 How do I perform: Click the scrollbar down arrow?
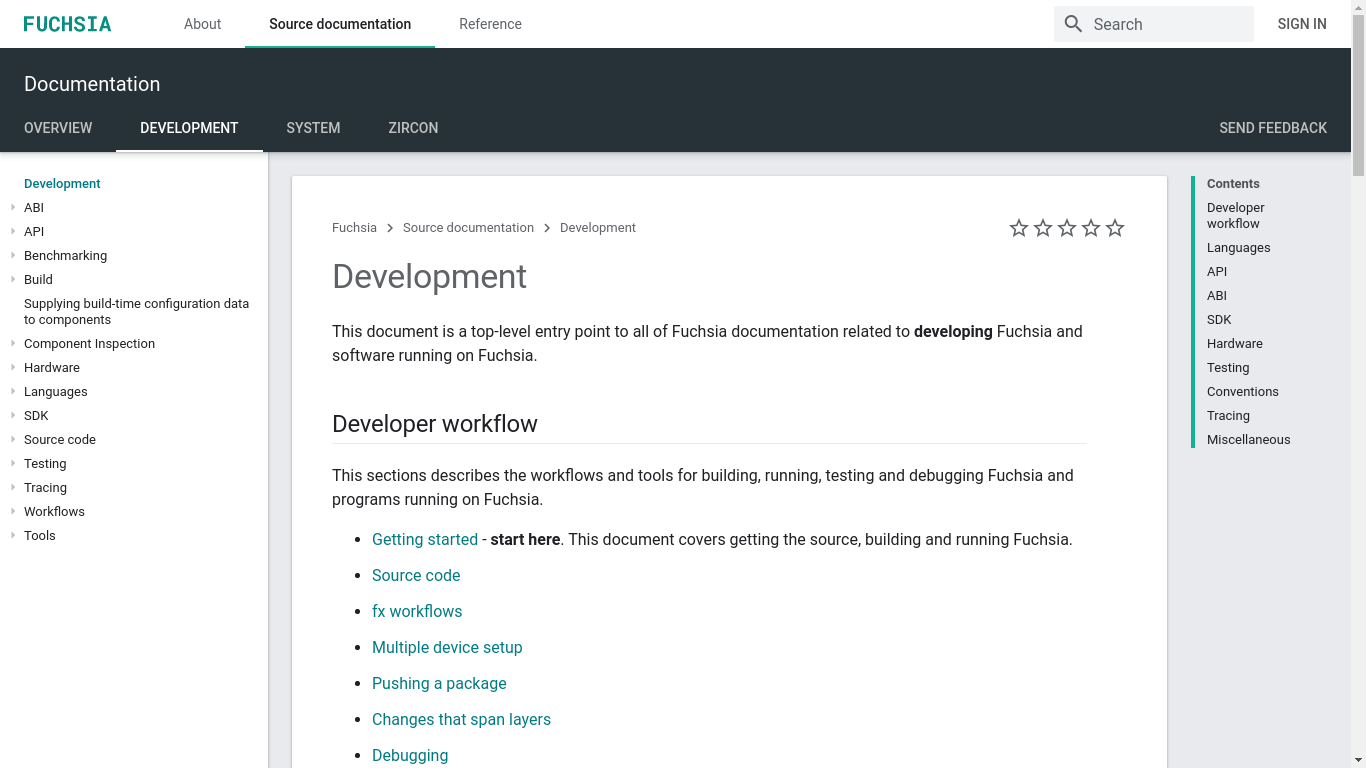[1358, 760]
